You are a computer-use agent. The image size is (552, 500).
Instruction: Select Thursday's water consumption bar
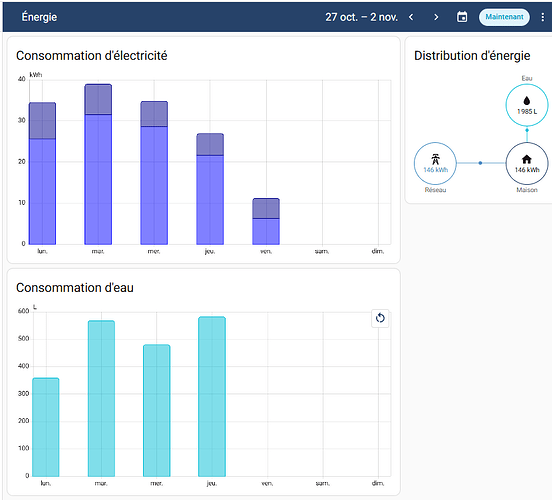click(x=212, y=396)
